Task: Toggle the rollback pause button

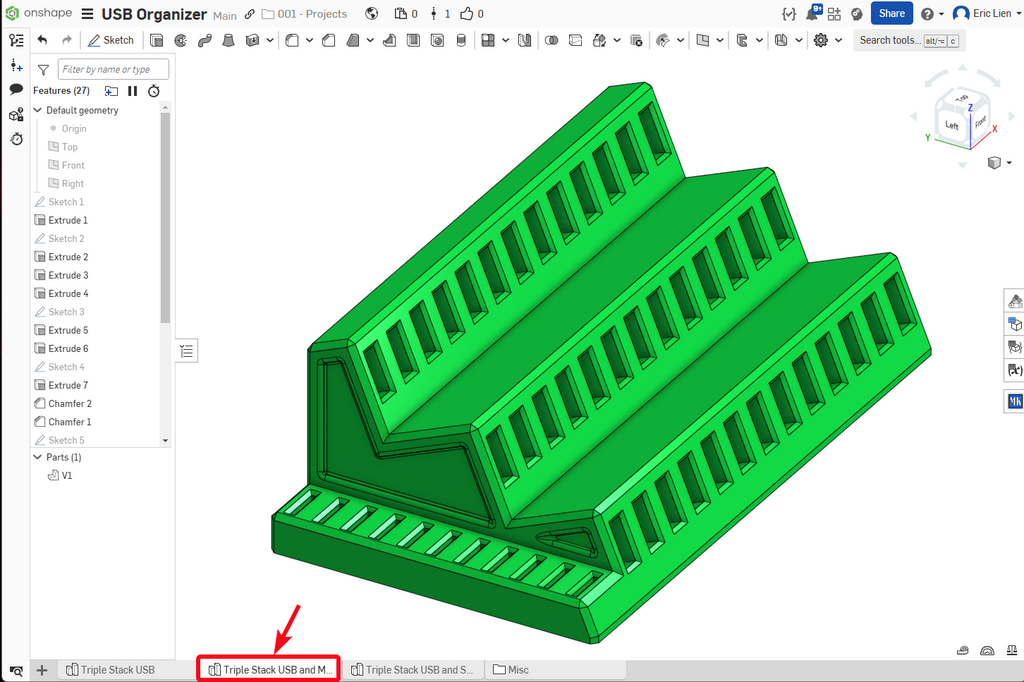Action: 133,91
